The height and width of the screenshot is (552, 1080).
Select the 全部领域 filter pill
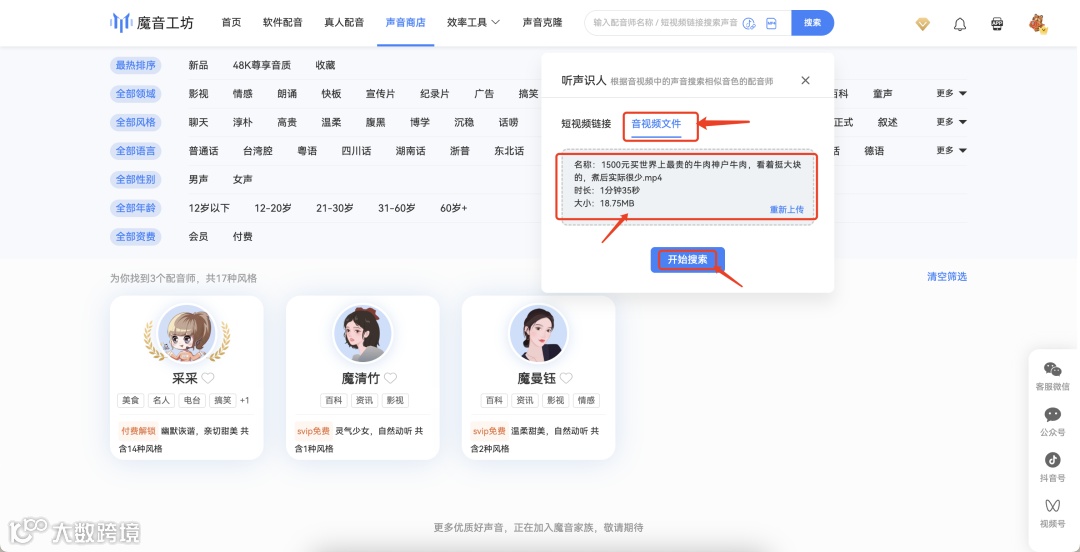(x=136, y=94)
